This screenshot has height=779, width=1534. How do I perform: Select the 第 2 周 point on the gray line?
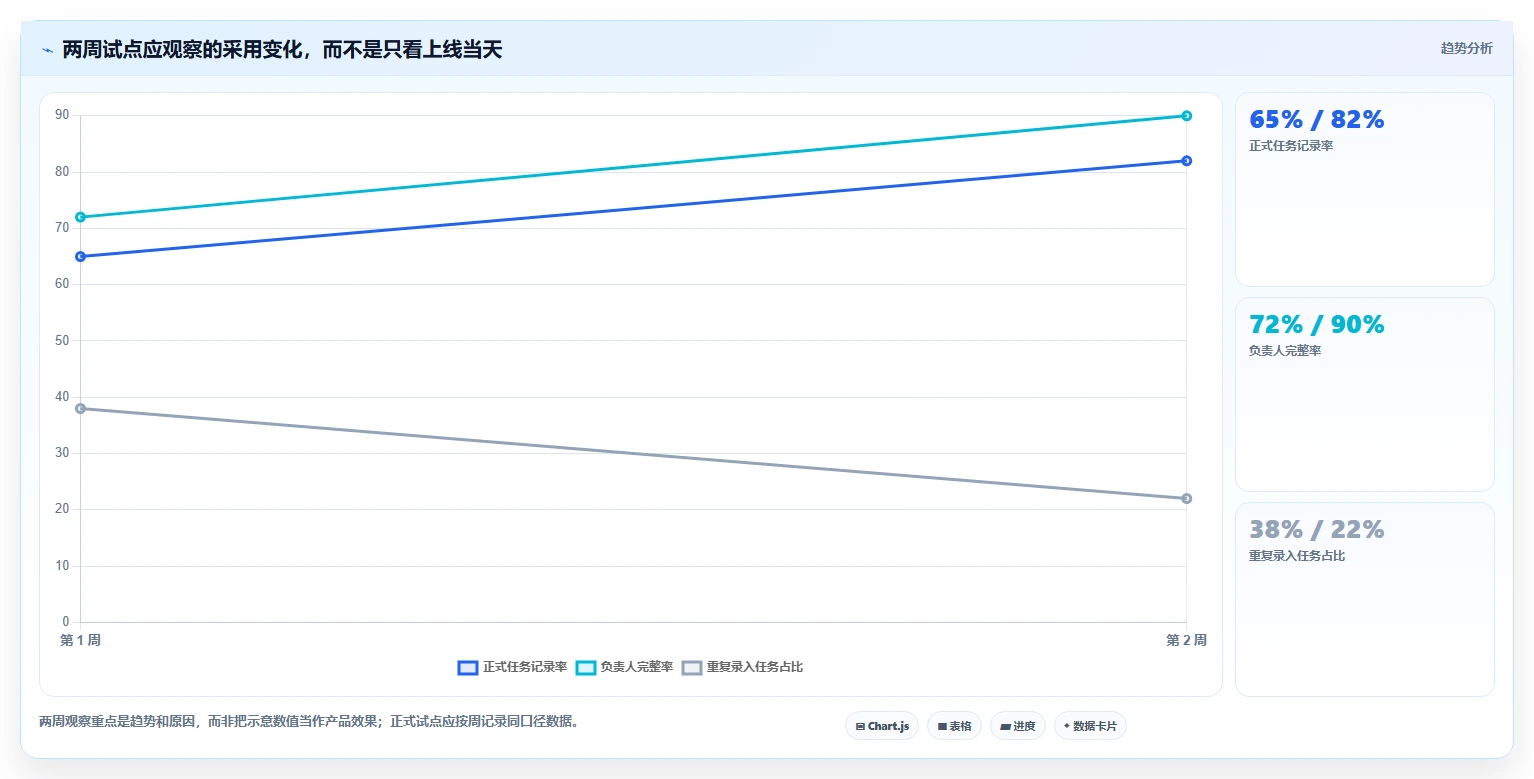[1186, 498]
